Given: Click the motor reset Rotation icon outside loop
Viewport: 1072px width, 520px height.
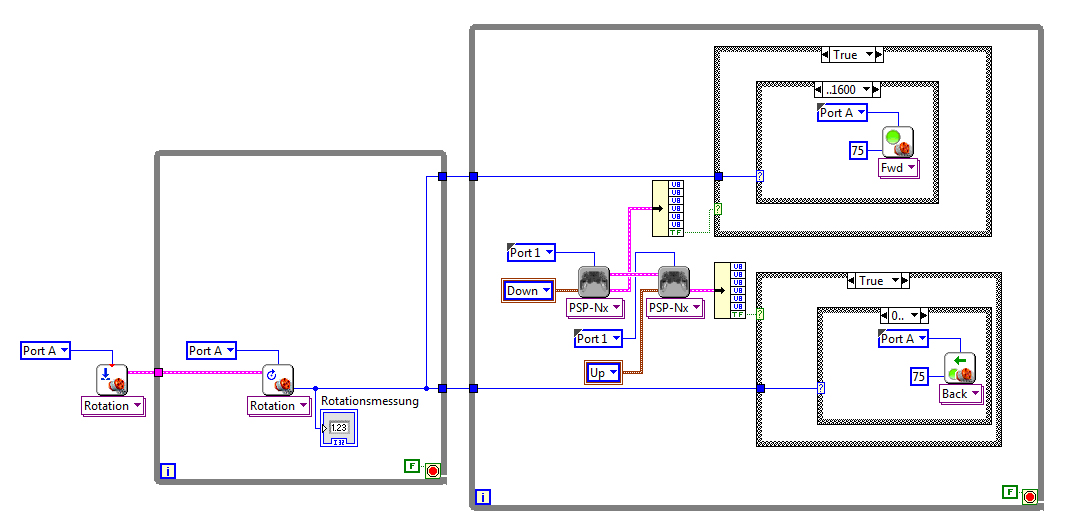Looking at the screenshot, I should click(112, 379).
